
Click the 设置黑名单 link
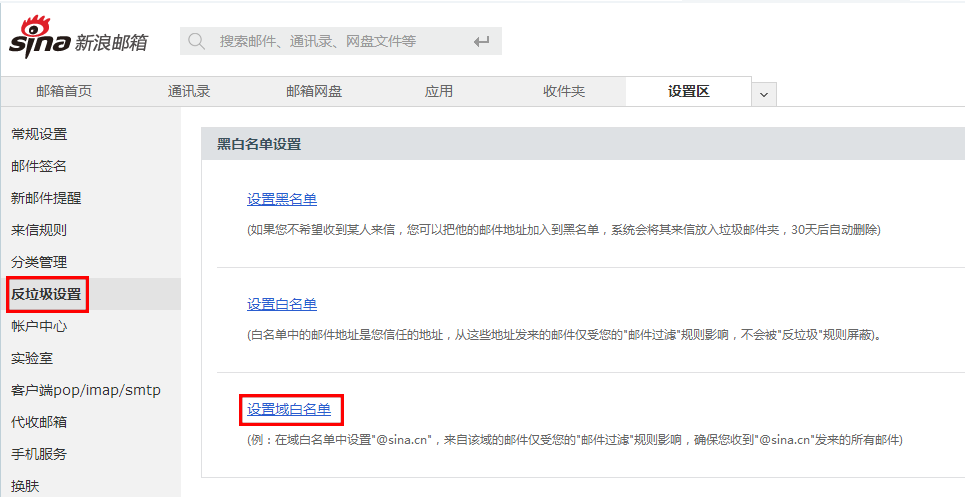[282, 199]
